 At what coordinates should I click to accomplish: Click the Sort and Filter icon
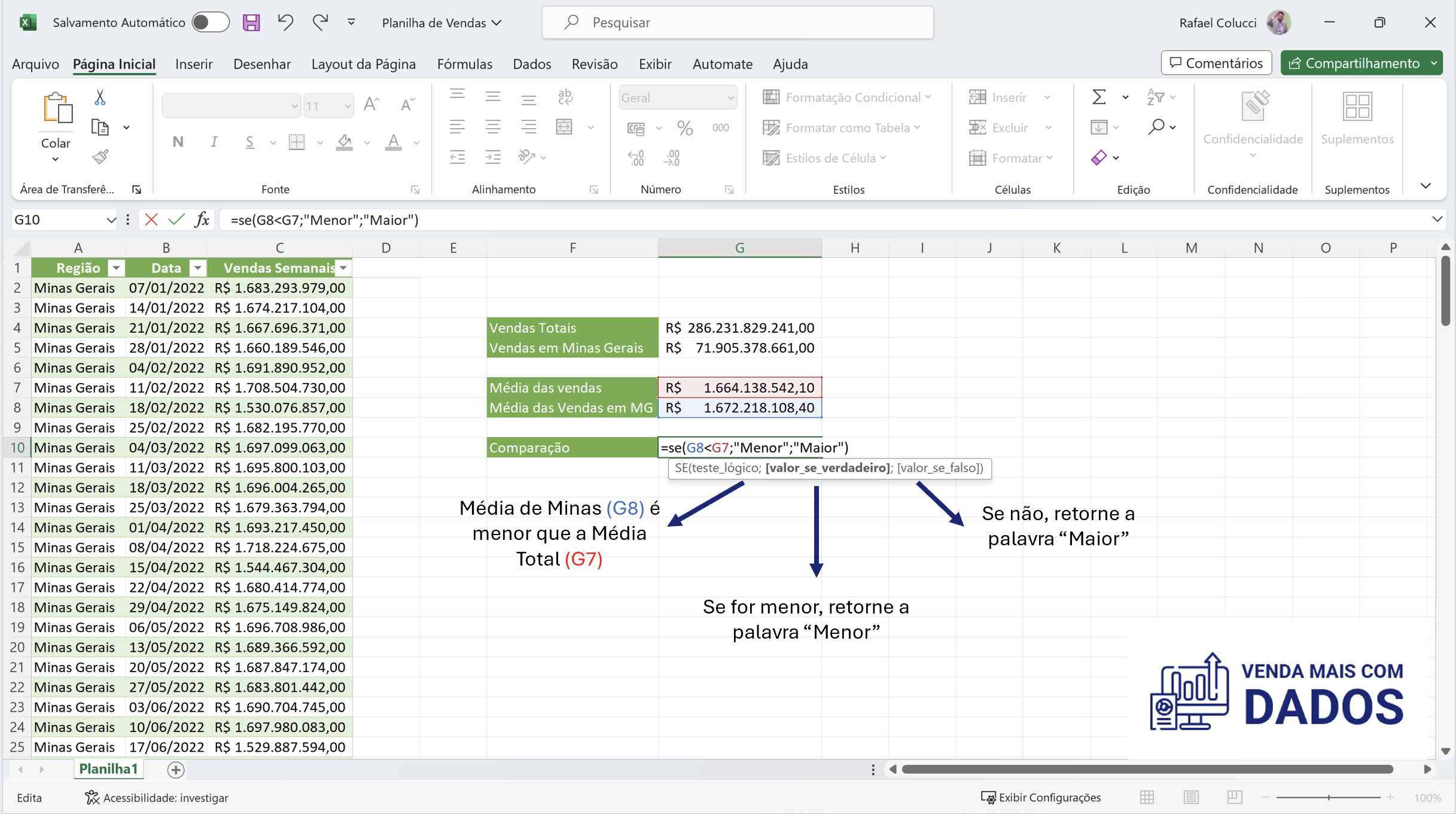1156,96
